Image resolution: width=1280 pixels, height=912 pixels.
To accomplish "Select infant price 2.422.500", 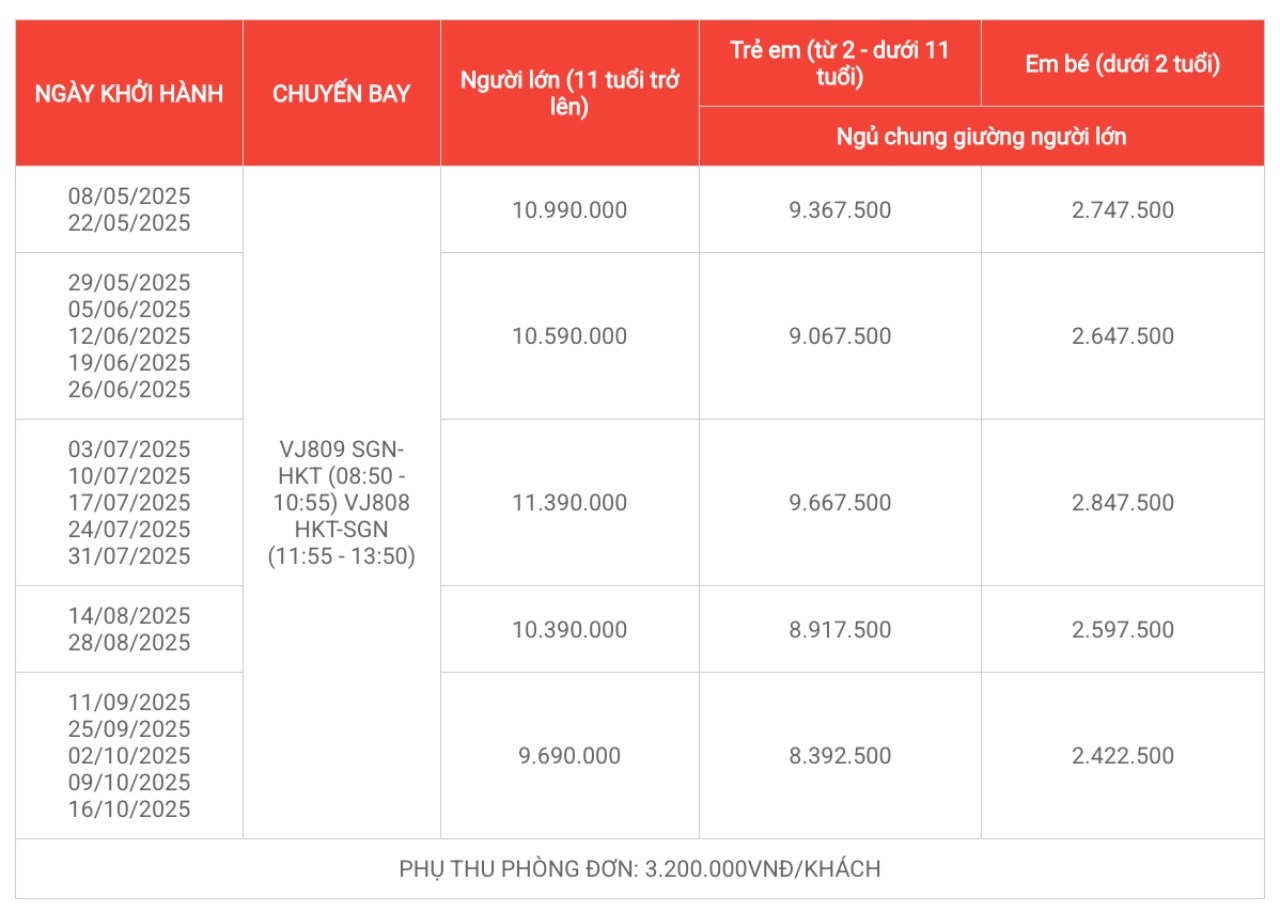I will (x=1123, y=756).
